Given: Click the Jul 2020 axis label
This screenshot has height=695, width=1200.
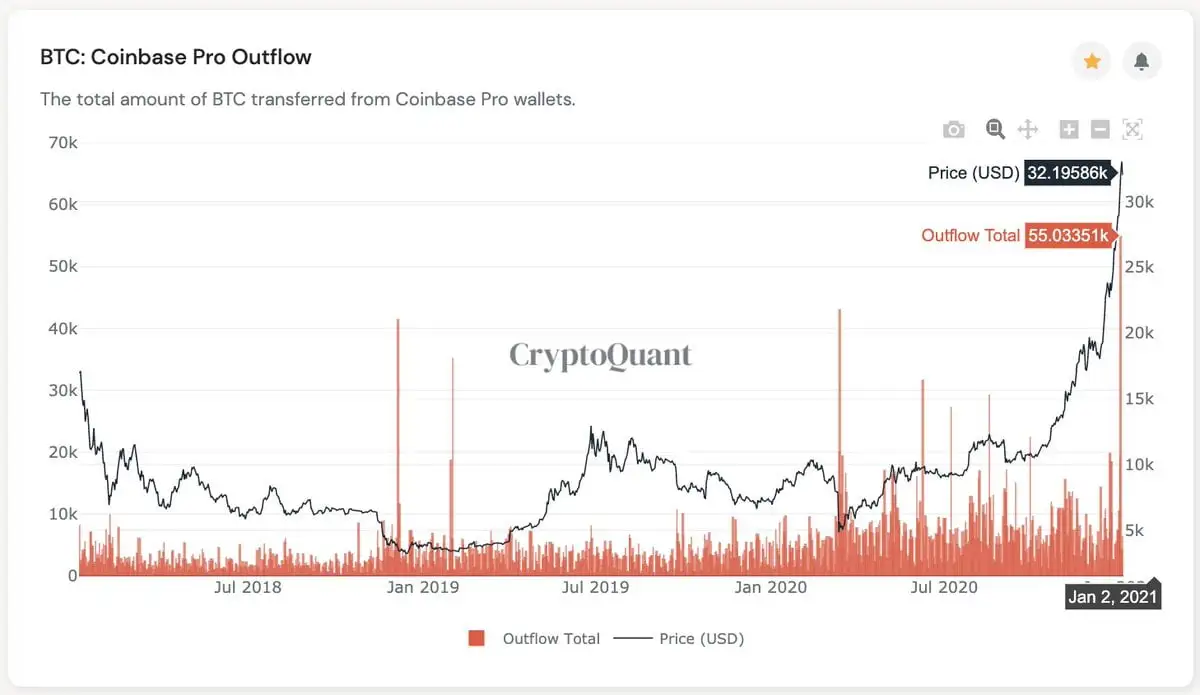Looking at the screenshot, I should click(942, 588).
